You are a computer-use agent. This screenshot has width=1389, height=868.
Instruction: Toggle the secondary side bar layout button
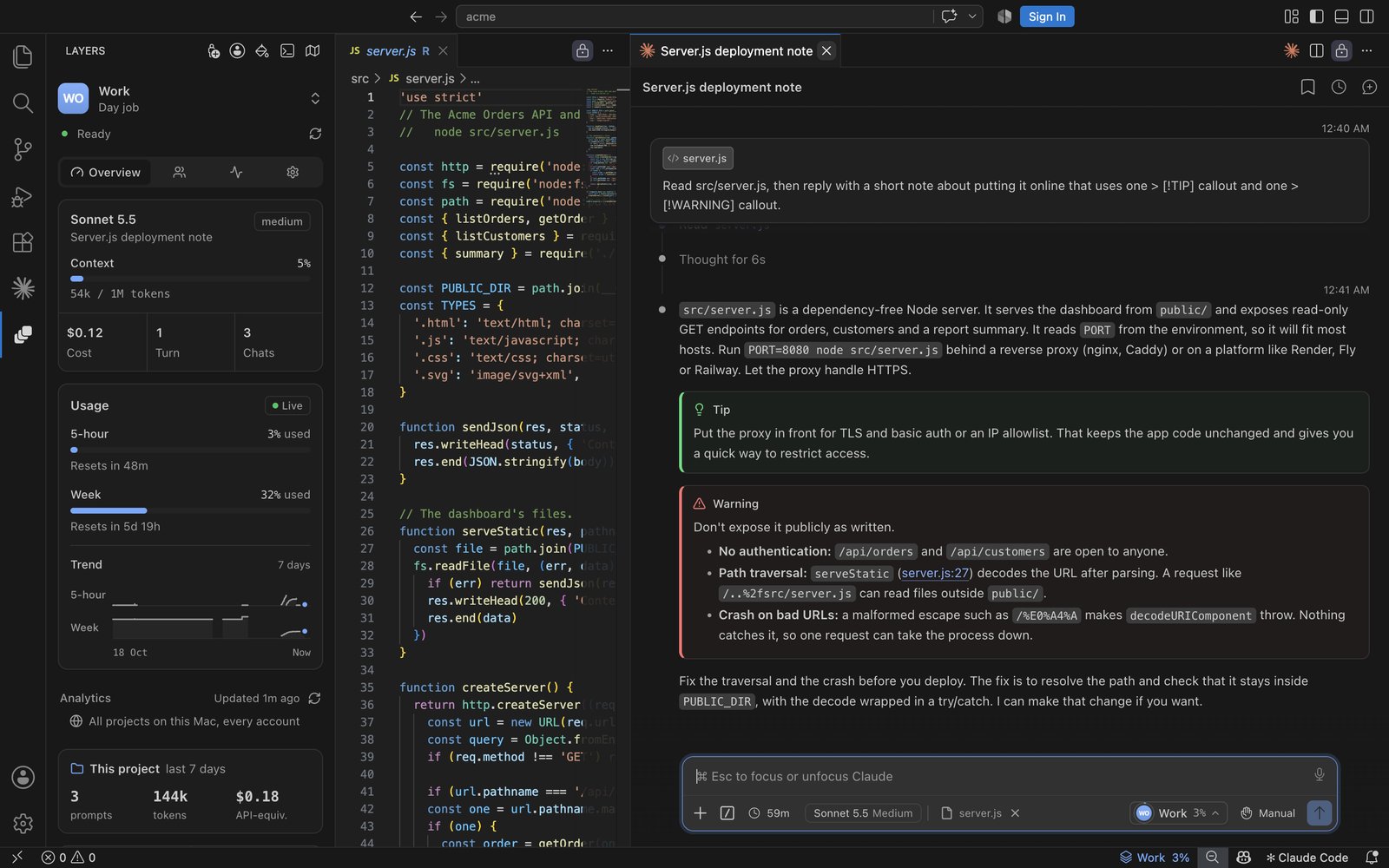[x=1366, y=16]
